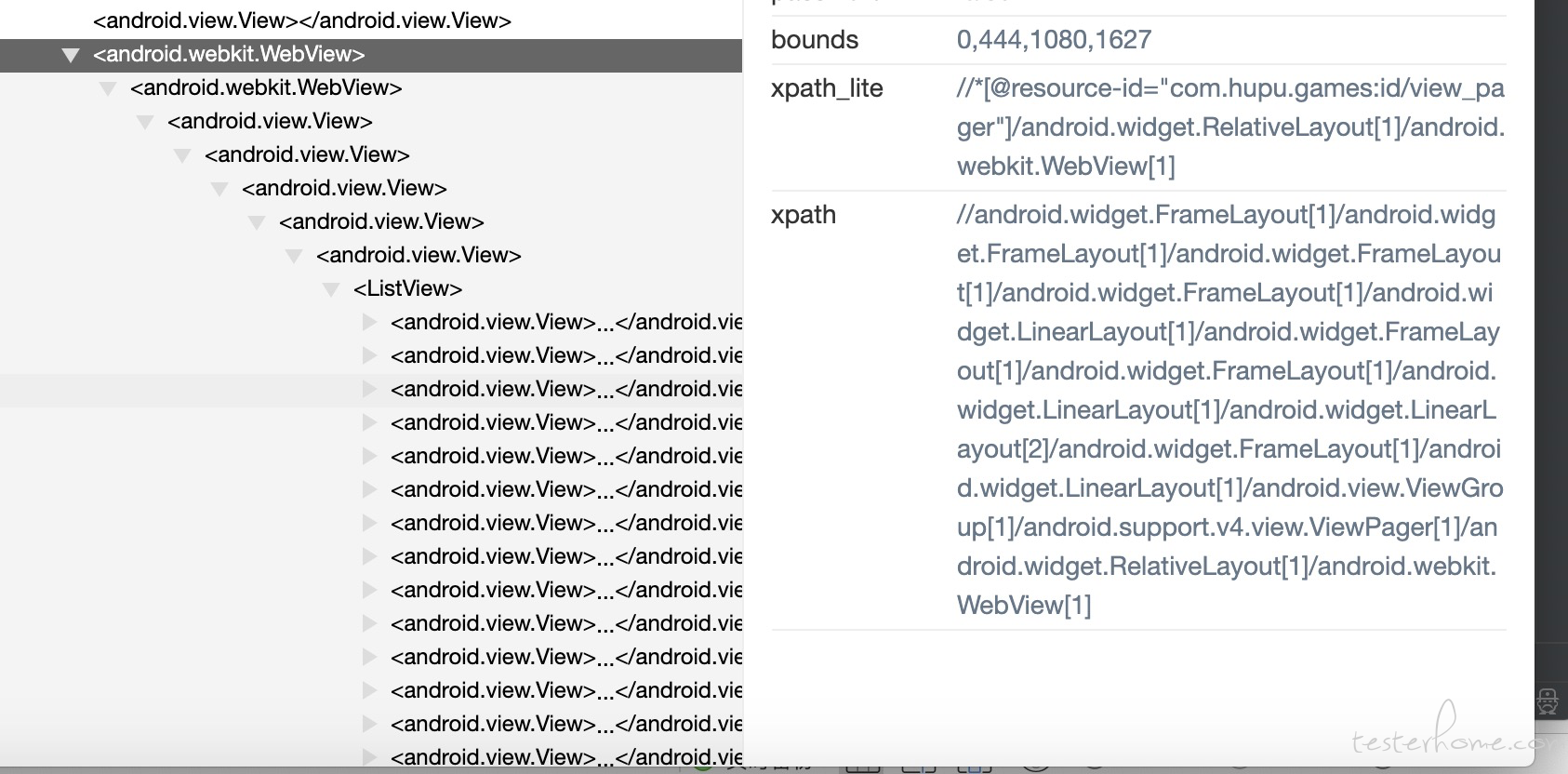
Task: Collapse the android.view.View directly above ListView
Action: click(x=294, y=256)
